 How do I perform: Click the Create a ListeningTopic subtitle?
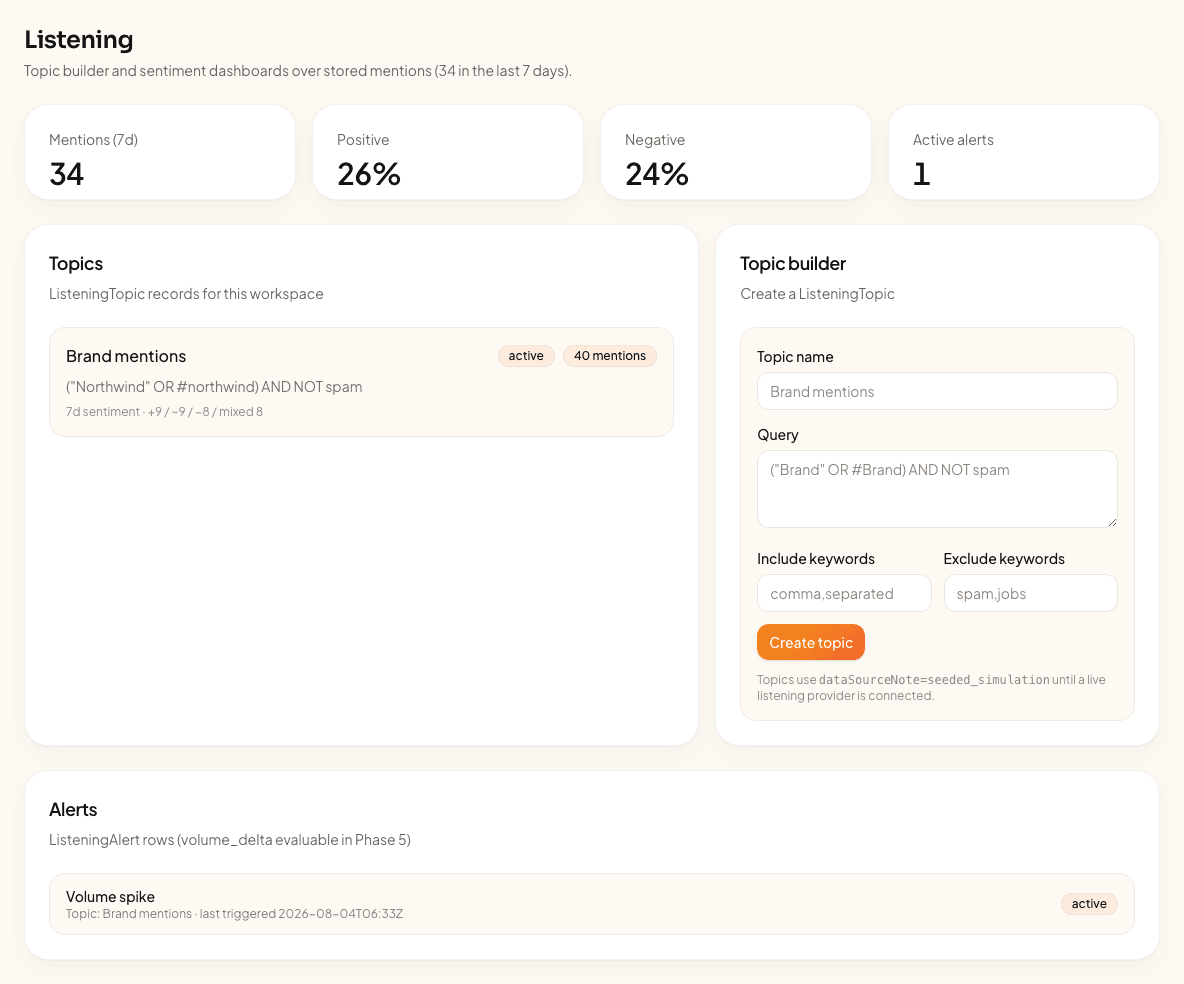[817, 294]
